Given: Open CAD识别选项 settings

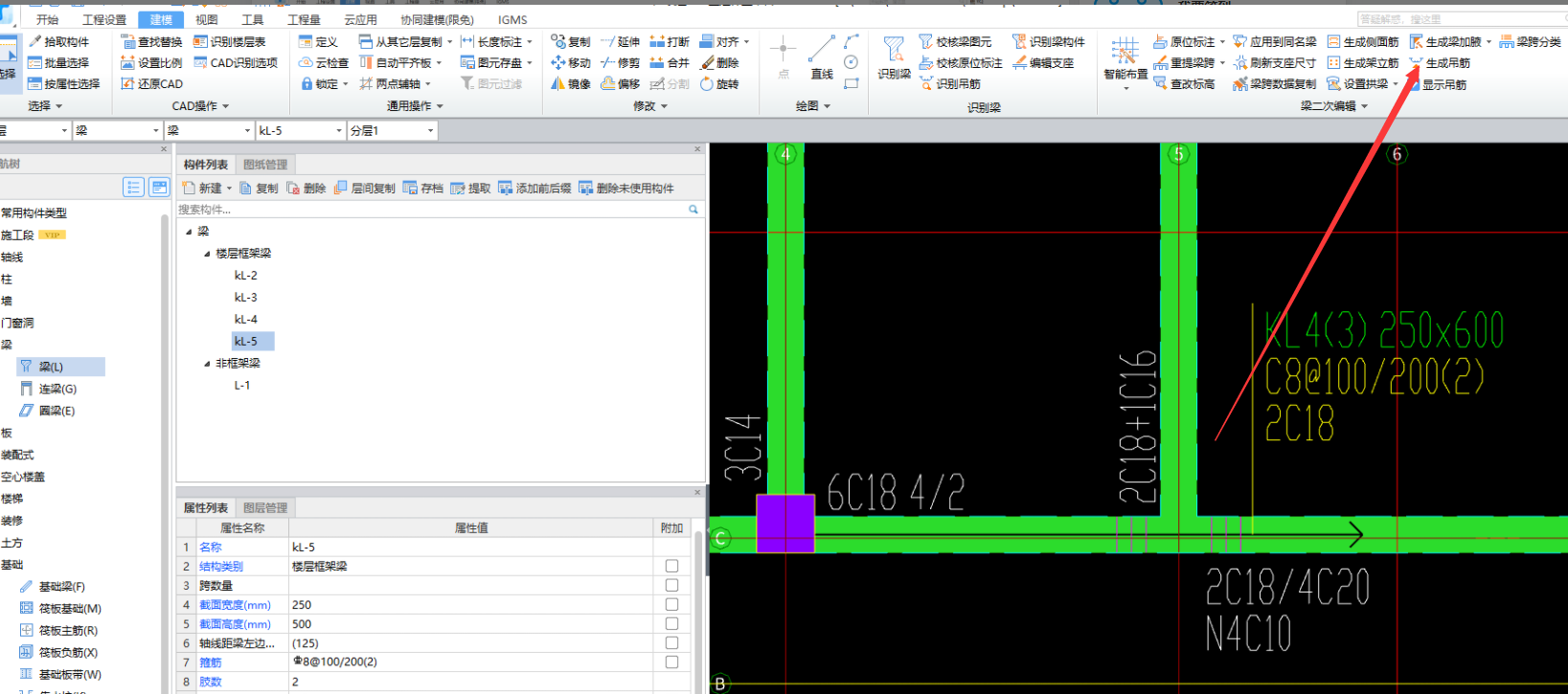Looking at the screenshot, I should point(236,62).
